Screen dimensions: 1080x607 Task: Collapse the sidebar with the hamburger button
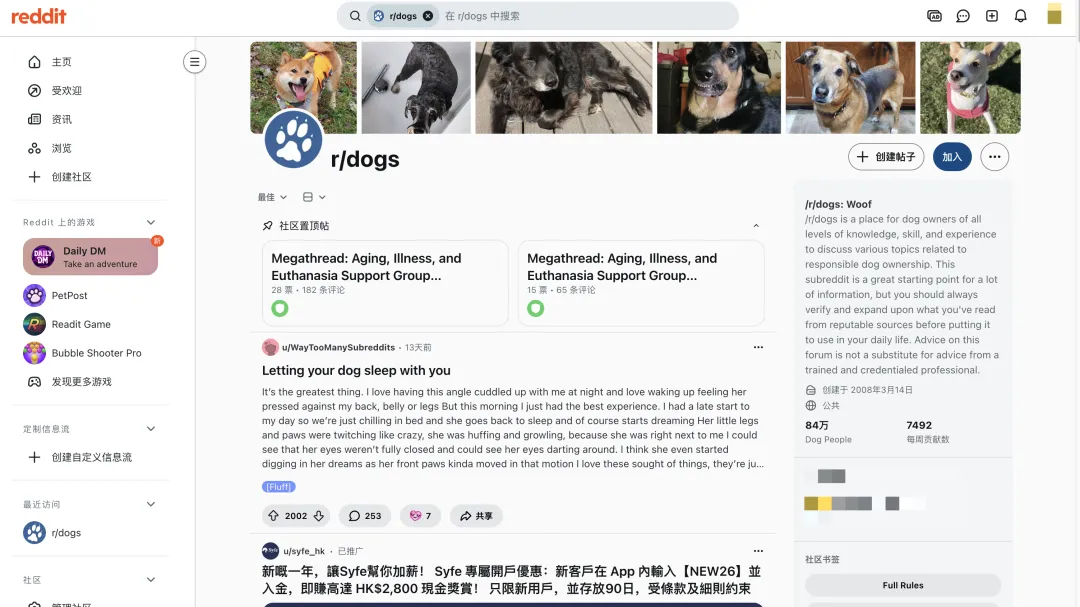pyautogui.click(x=194, y=62)
